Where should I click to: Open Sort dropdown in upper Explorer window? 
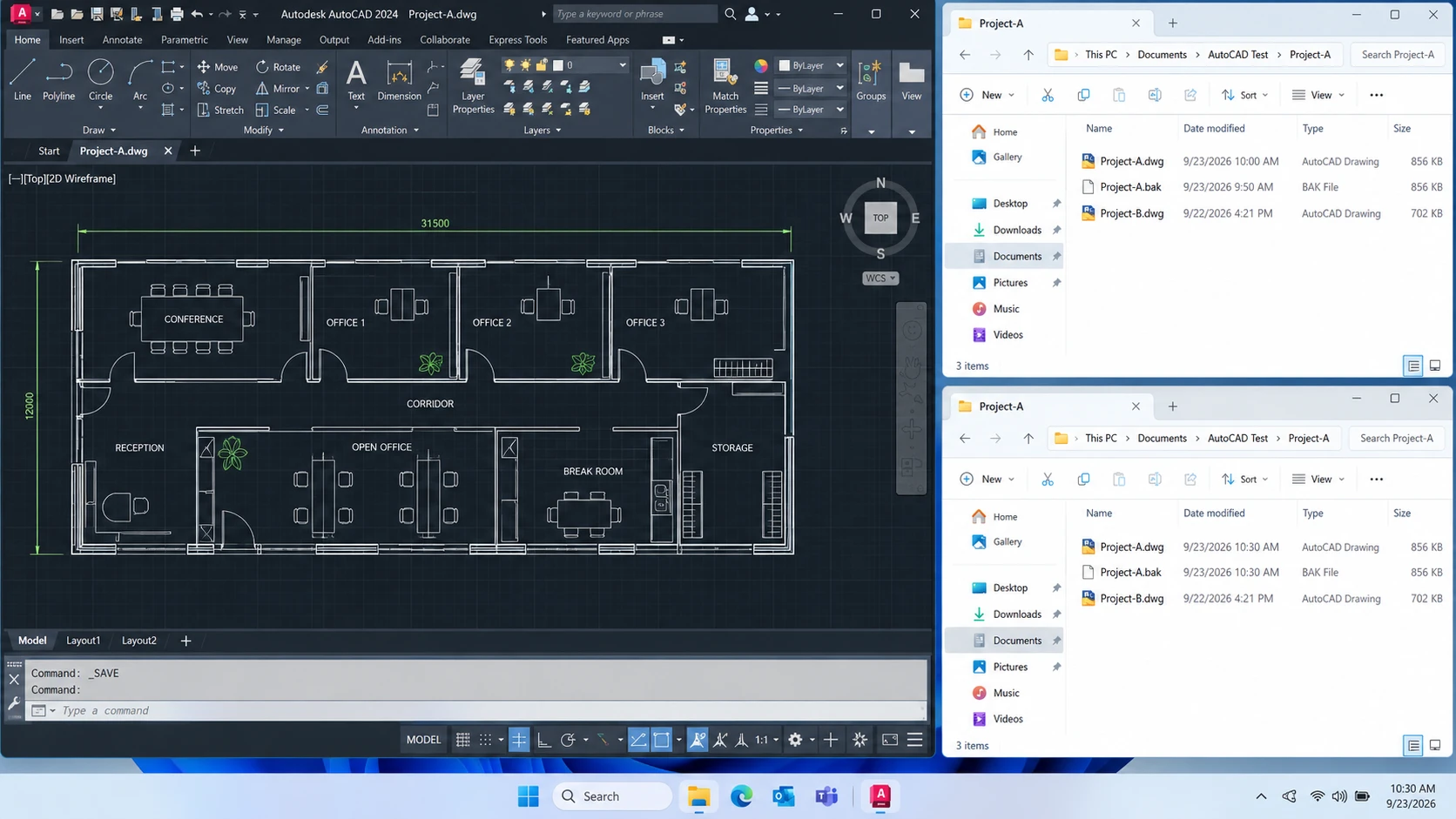coord(1245,95)
